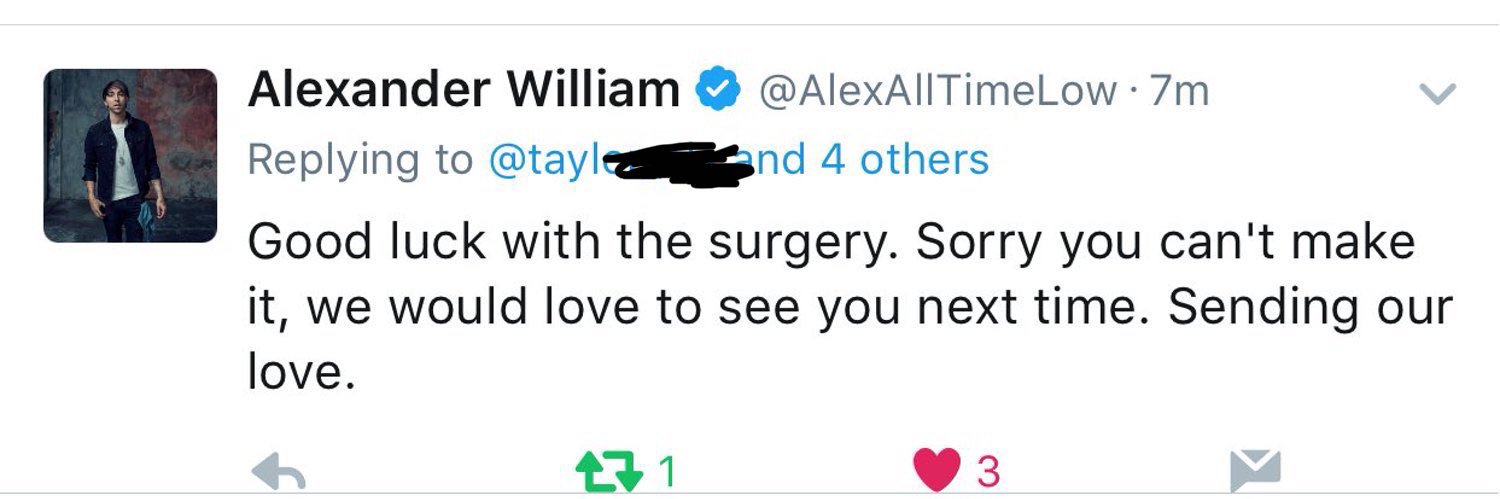
Task: Visit the @AlexAllTimeLow handle
Action: 938,92
